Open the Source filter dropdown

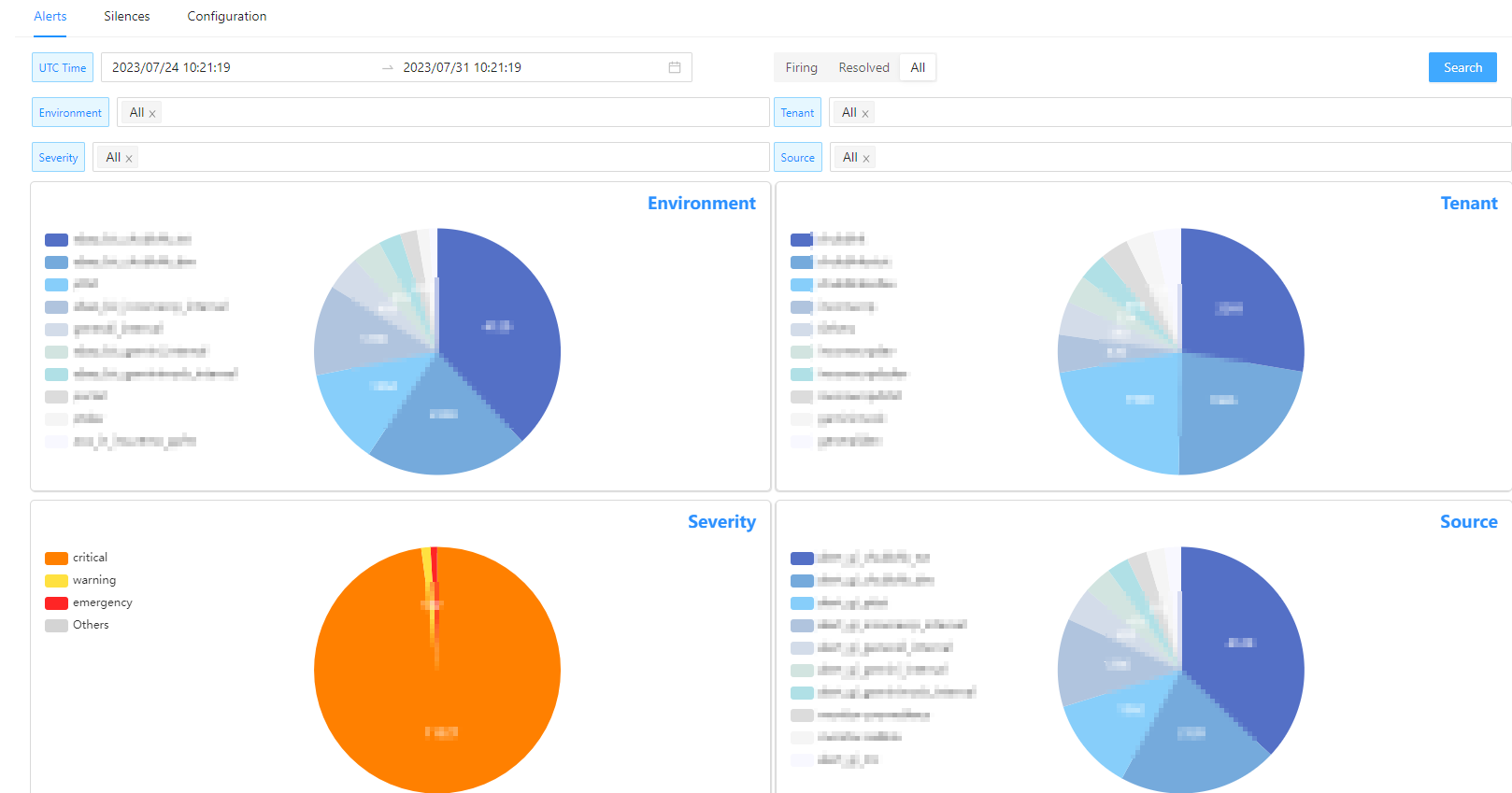tap(1170, 157)
